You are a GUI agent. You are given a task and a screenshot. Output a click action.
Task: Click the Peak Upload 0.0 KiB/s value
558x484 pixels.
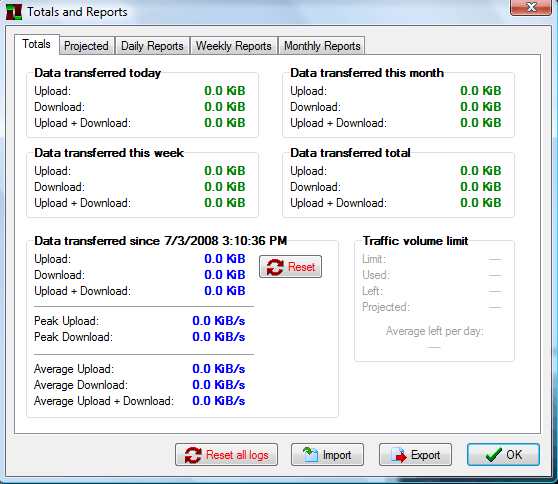219,321
